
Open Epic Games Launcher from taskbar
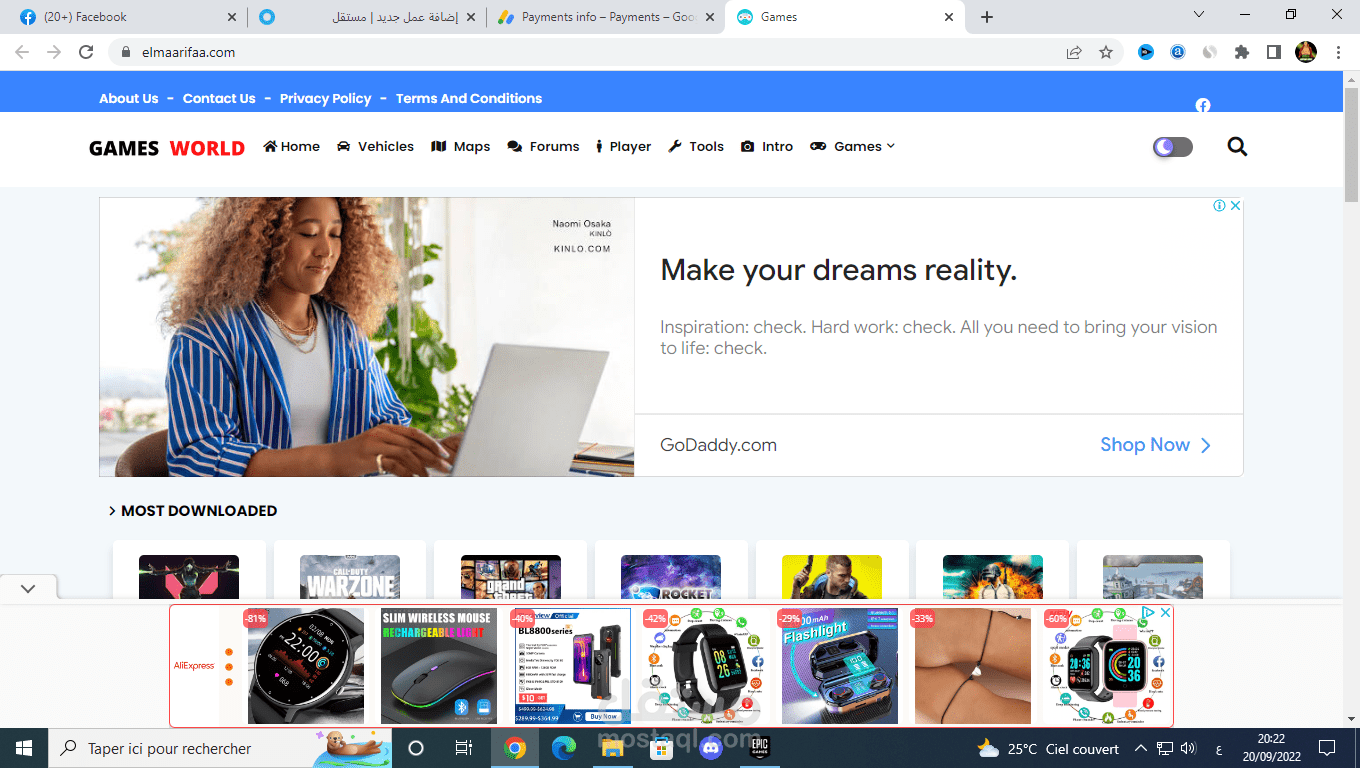(x=759, y=748)
